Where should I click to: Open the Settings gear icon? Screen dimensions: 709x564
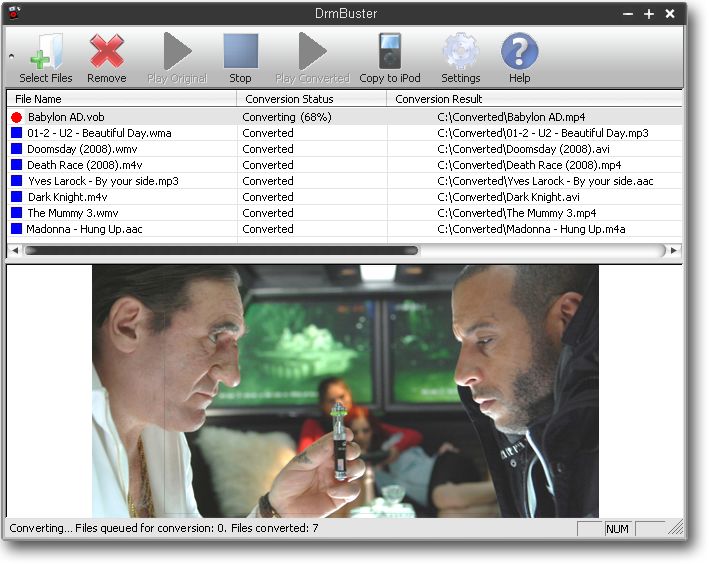[x=460, y=51]
